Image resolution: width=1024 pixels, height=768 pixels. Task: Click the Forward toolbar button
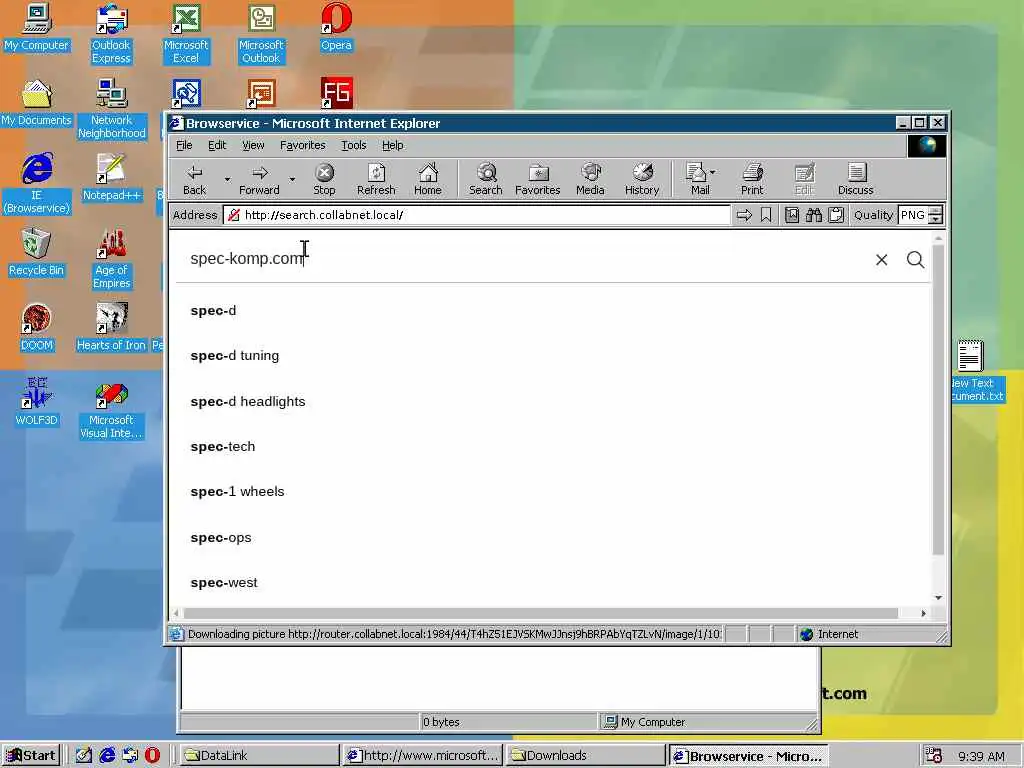point(259,180)
